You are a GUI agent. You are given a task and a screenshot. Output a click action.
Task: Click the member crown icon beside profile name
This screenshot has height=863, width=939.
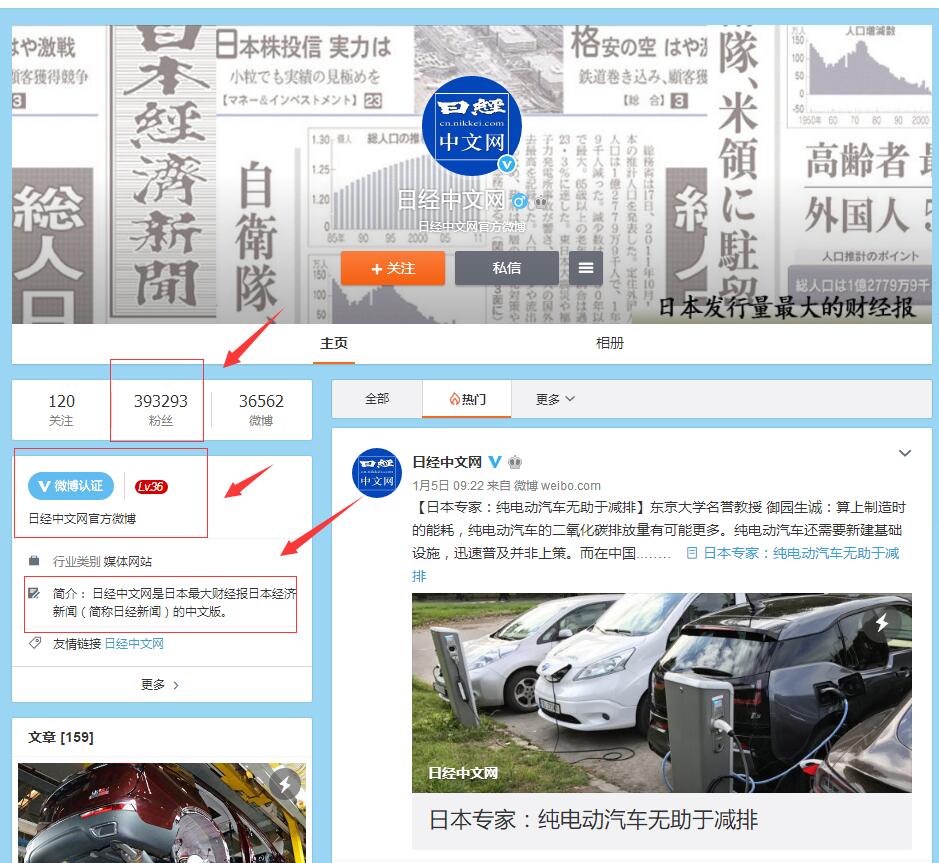point(541,201)
